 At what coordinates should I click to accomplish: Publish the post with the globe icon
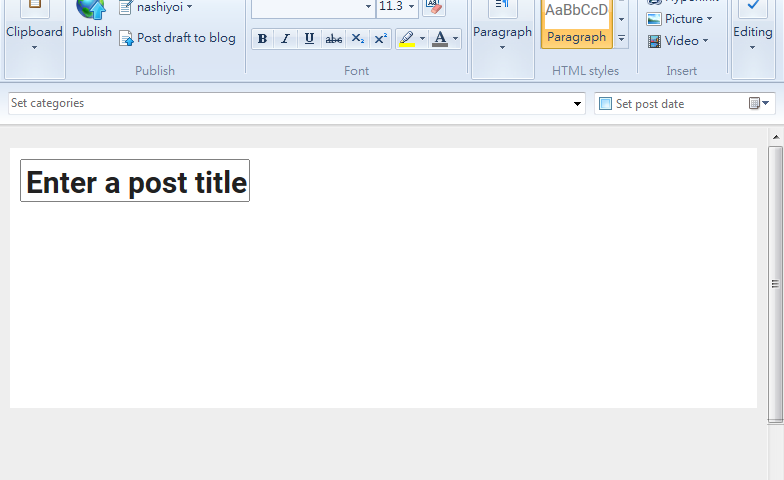[92, 20]
